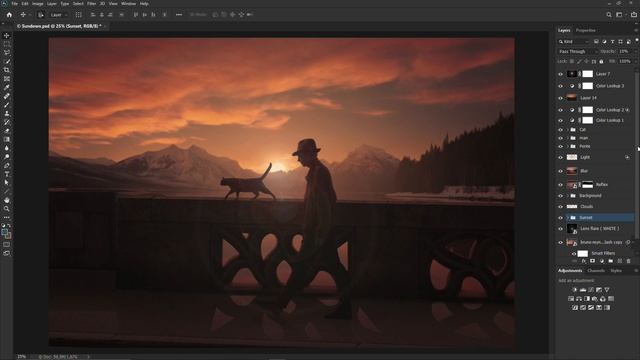This screenshot has width=640, height=360.
Task: Expand the Sunset layer group
Action: click(x=567, y=218)
